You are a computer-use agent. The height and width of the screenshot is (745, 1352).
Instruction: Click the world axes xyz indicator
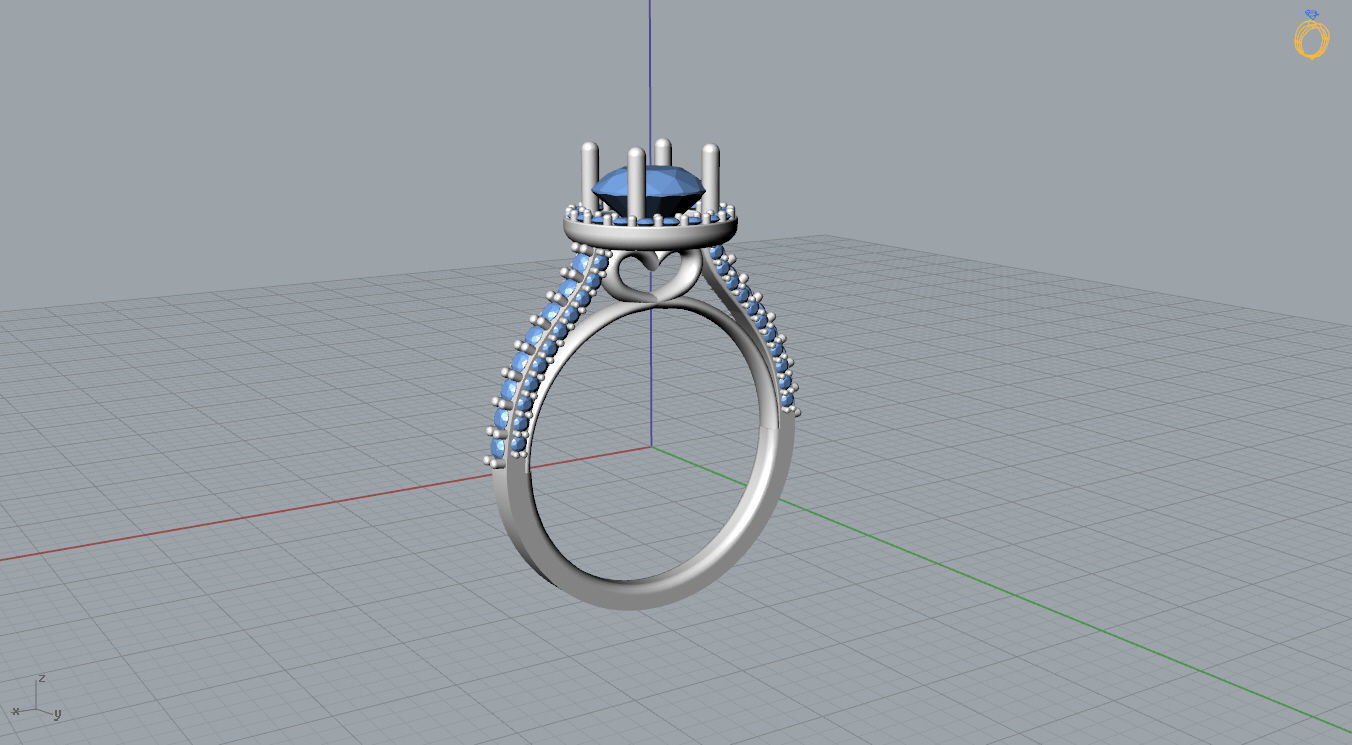click(38, 699)
